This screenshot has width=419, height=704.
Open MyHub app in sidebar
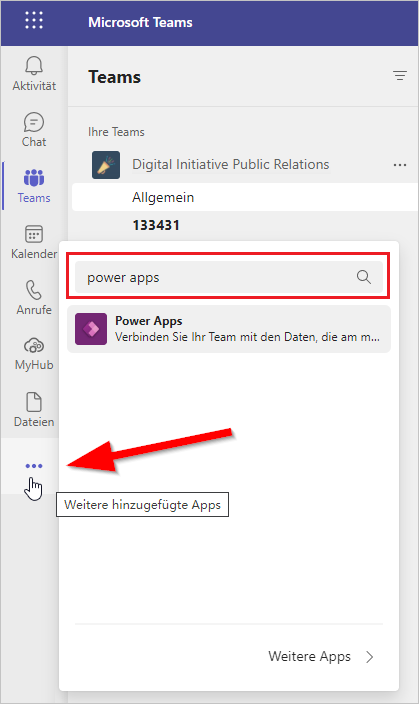pyautogui.click(x=34, y=354)
